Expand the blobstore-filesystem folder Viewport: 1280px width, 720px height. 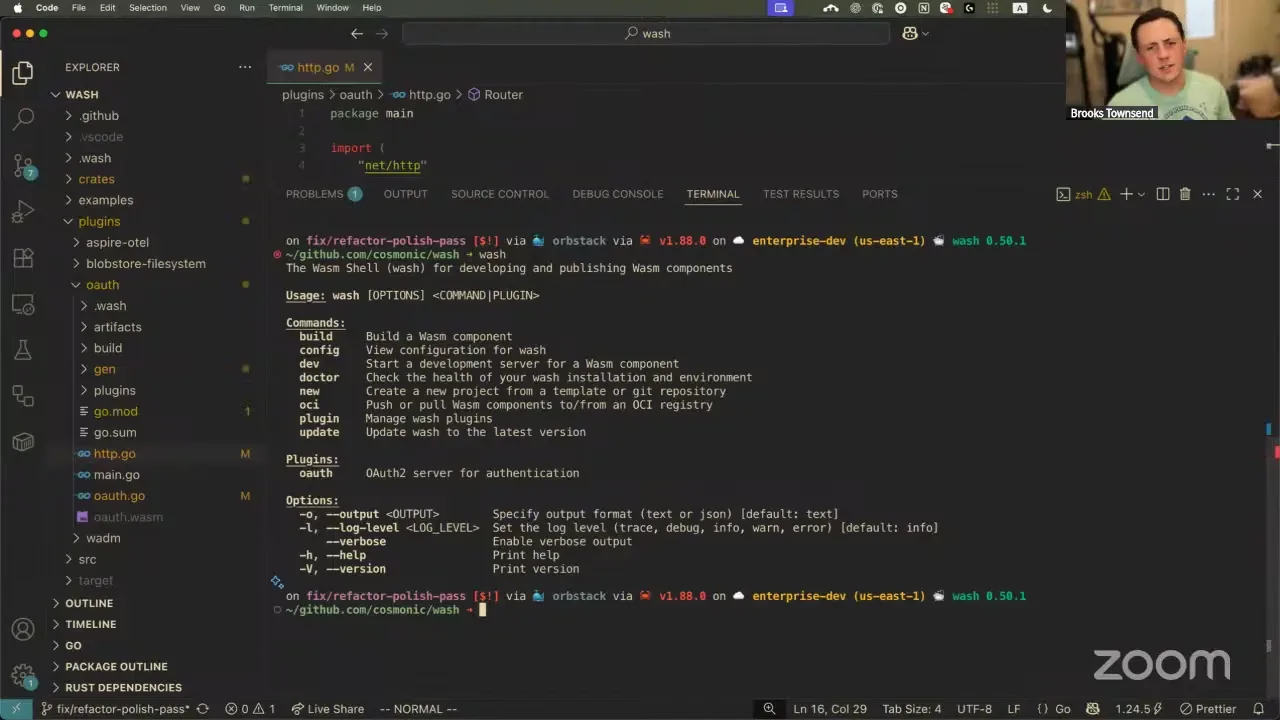point(76,263)
